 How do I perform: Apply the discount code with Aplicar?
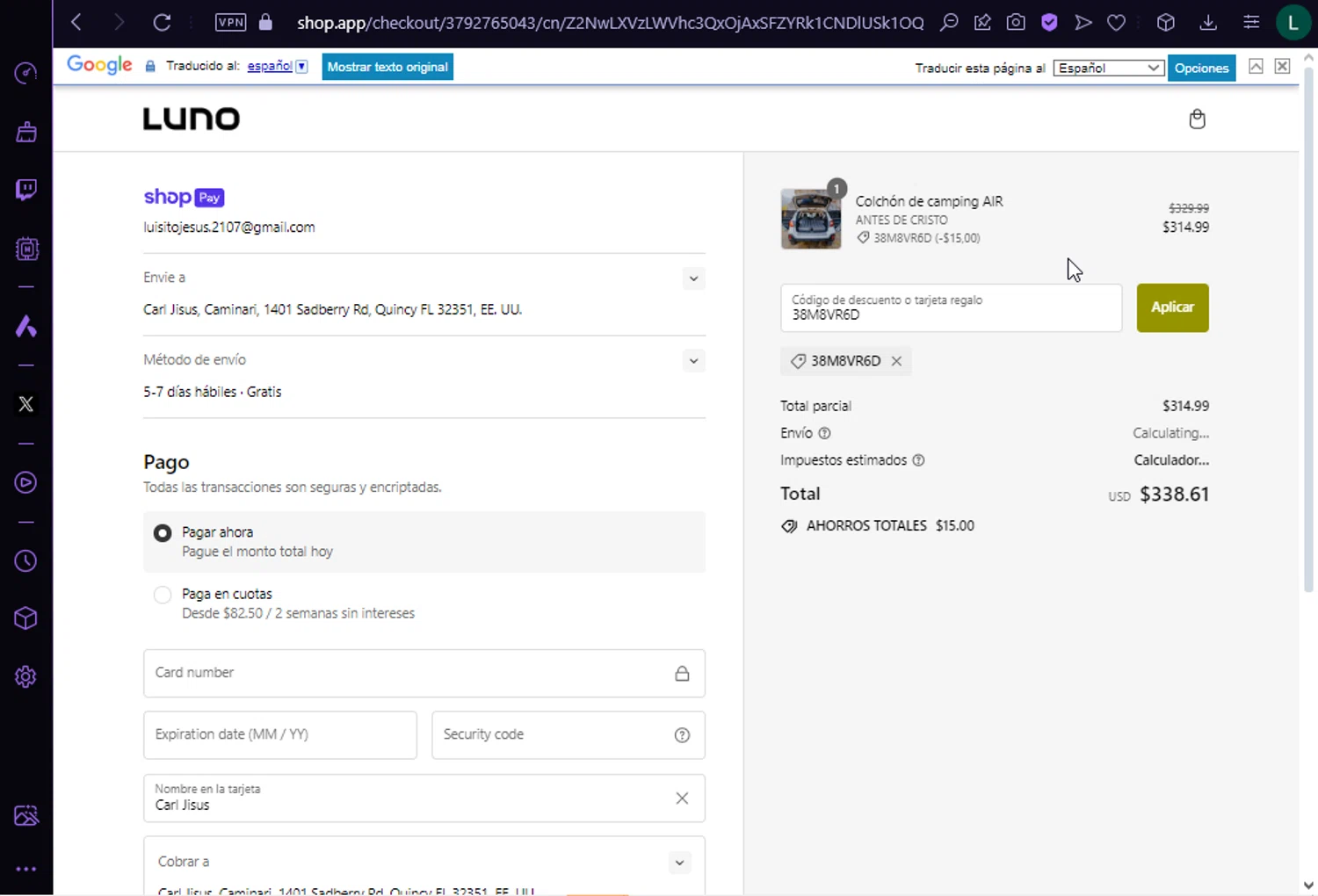point(1172,307)
